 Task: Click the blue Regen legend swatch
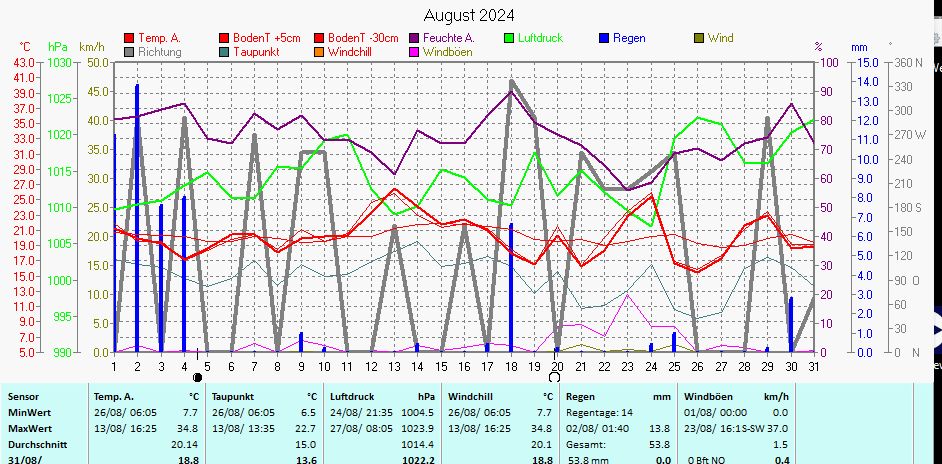[x=603, y=38]
